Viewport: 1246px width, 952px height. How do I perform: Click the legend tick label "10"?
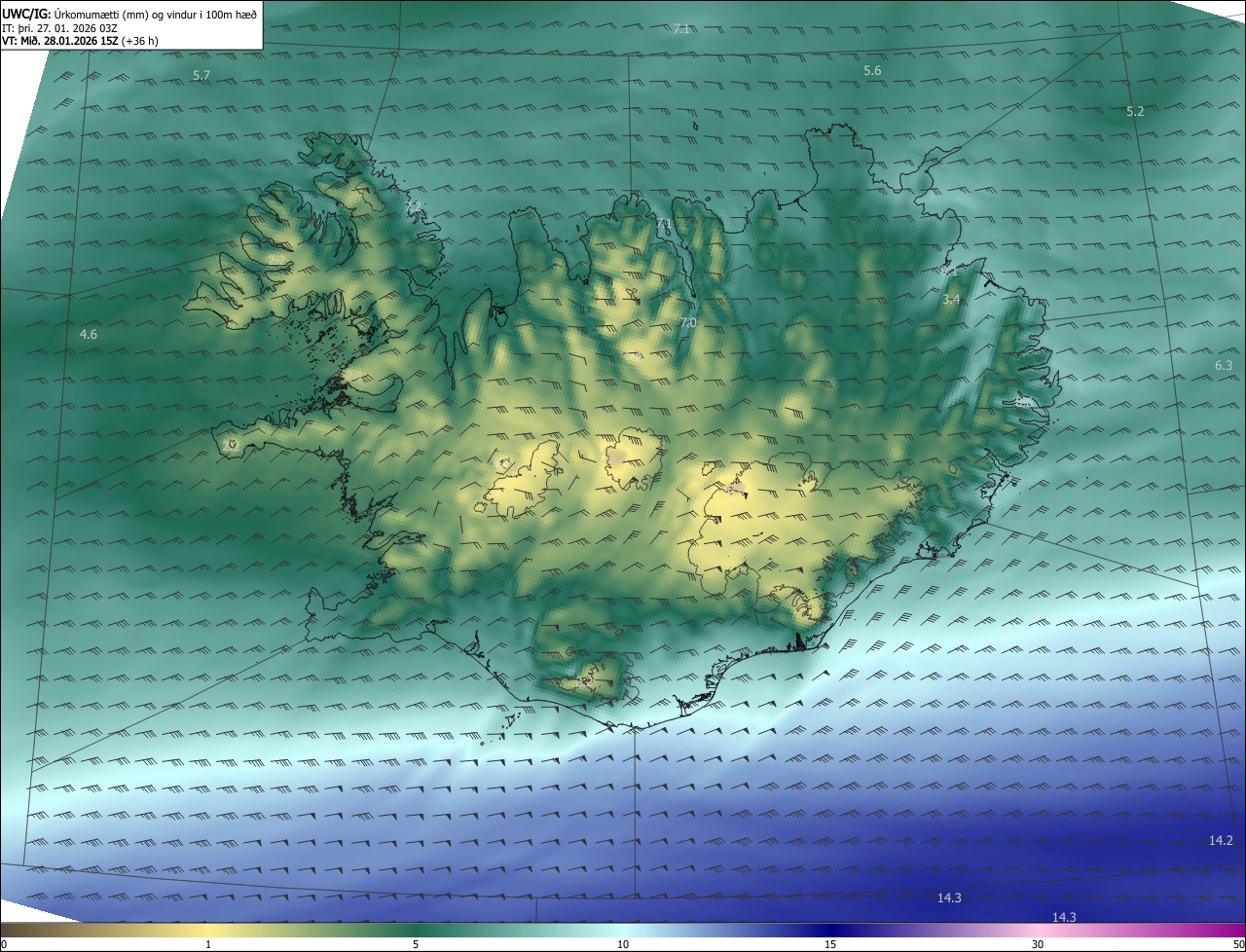coord(623,944)
